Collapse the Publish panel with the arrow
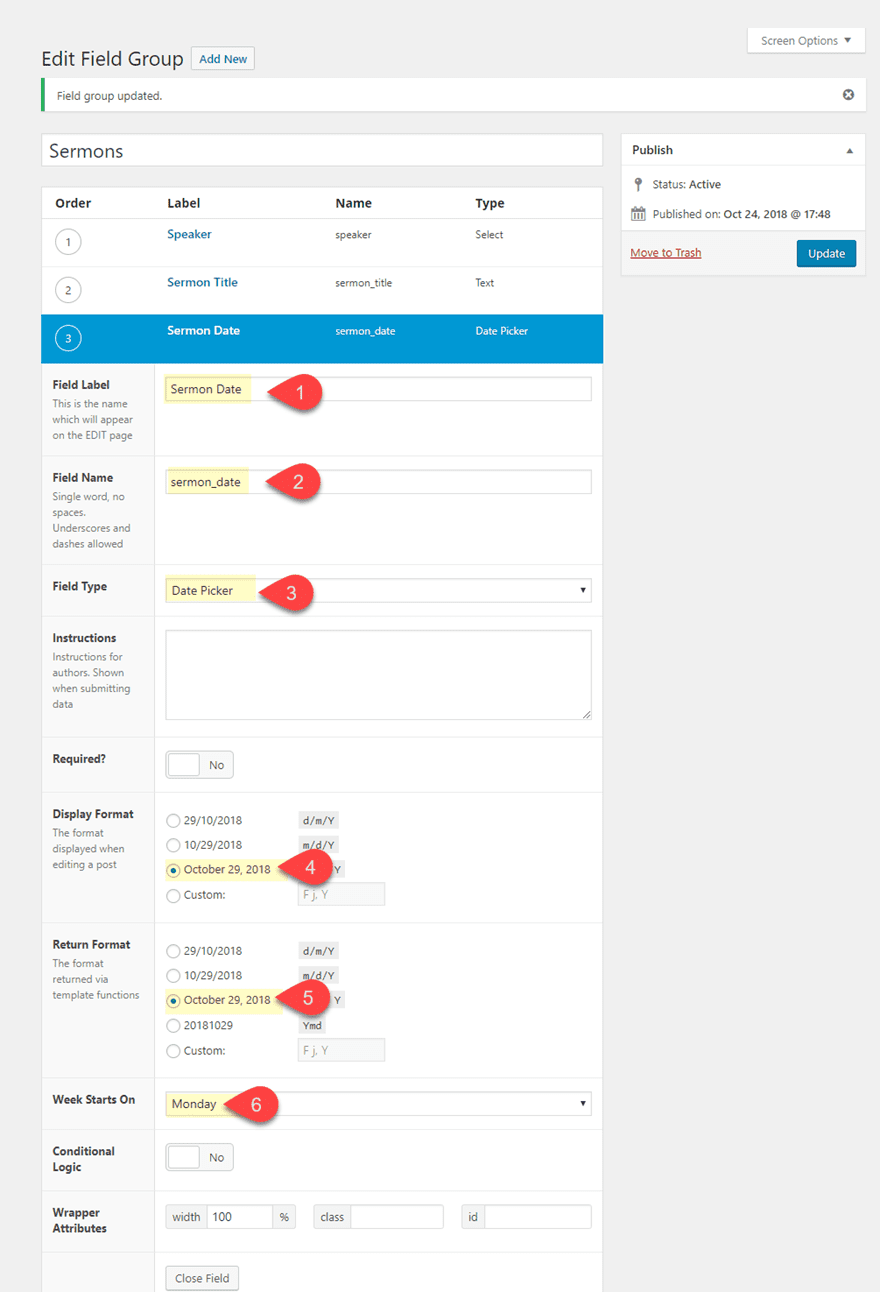 point(849,150)
